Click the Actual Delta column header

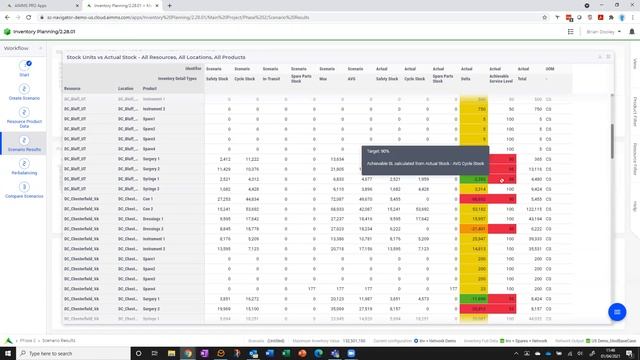pyautogui.click(x=466, y=79)
